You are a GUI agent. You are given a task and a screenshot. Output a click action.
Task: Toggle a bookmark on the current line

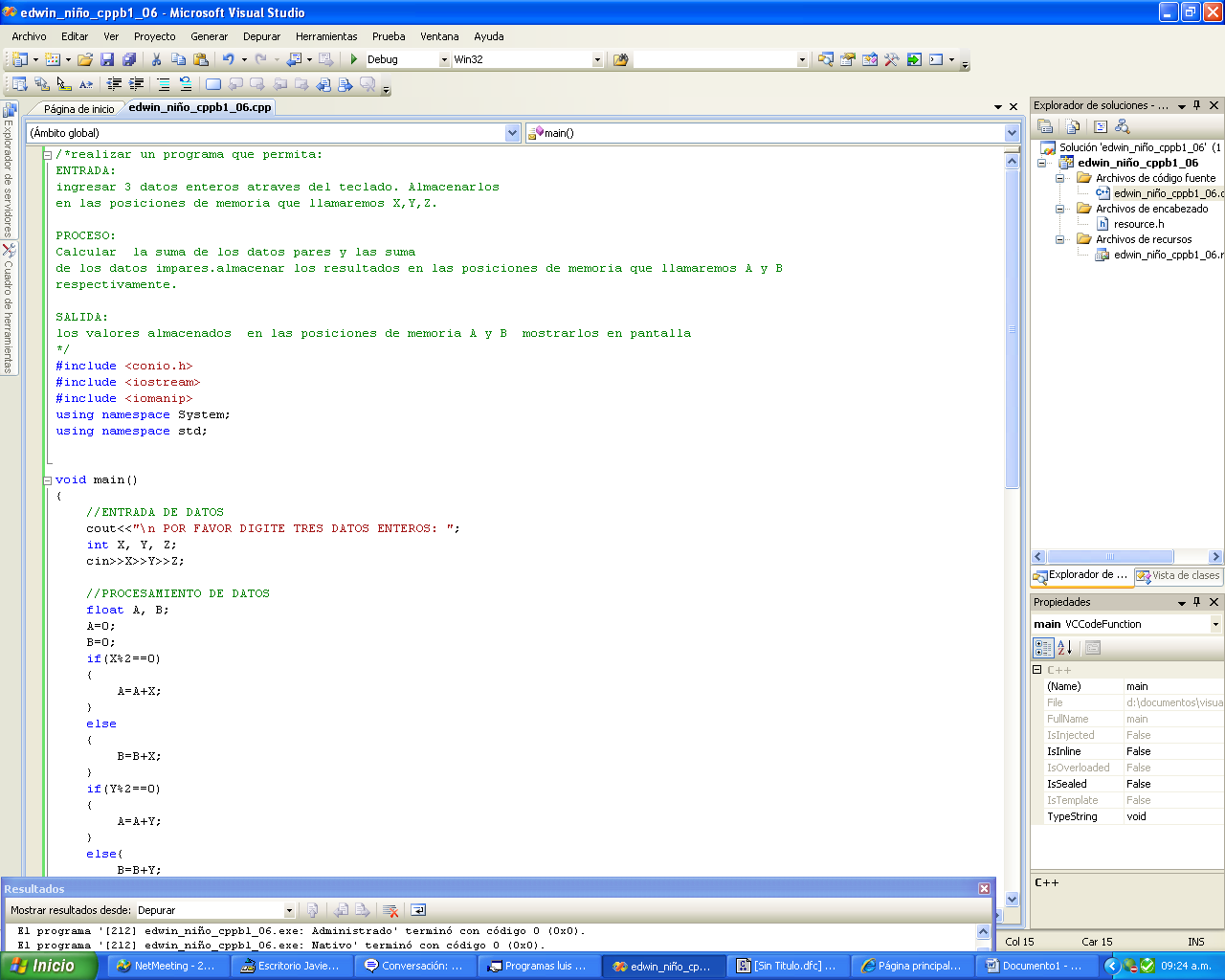click(213, 84)
